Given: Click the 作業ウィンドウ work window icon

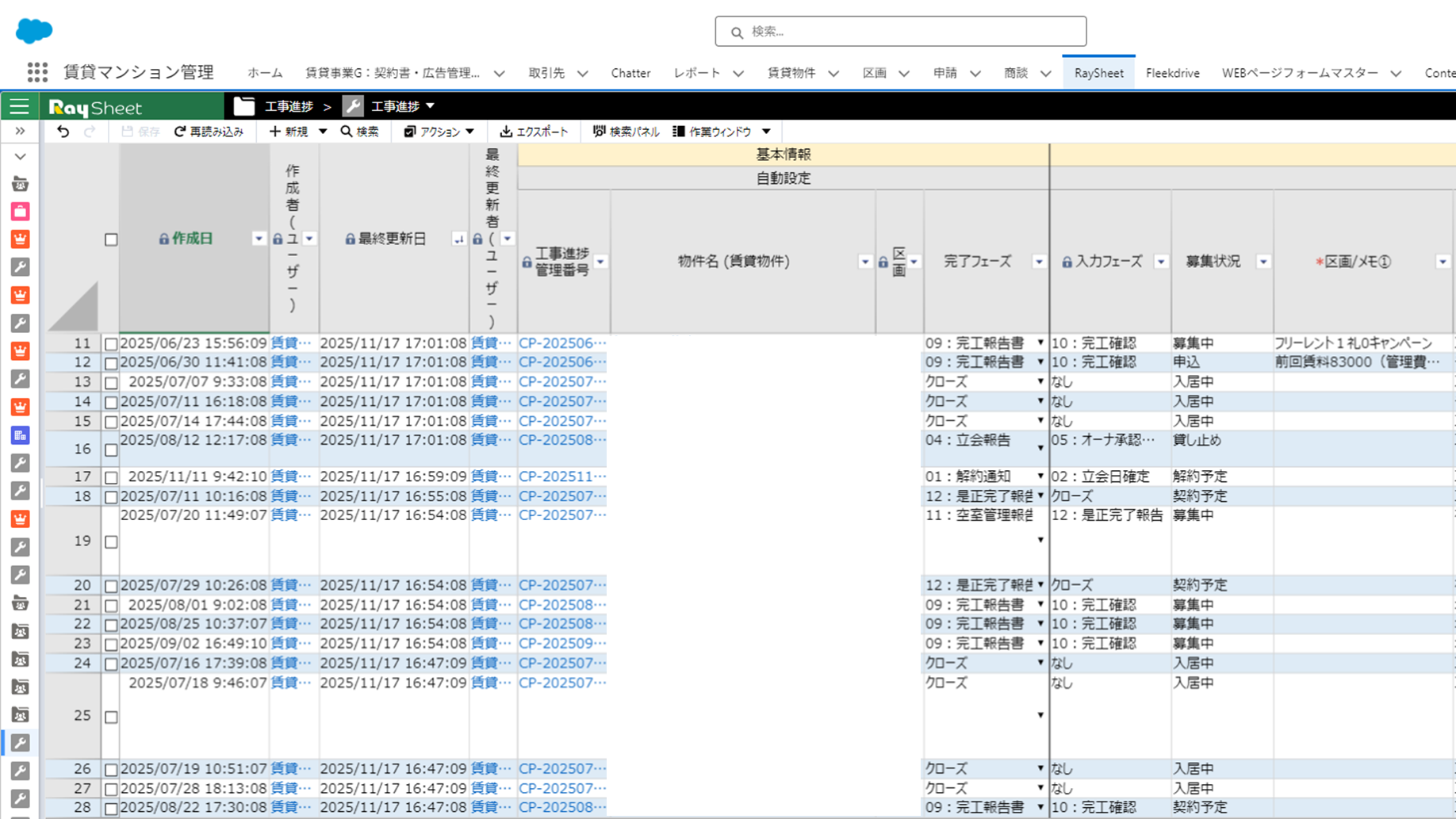Looking at the screenshot, I should point(678,131).
